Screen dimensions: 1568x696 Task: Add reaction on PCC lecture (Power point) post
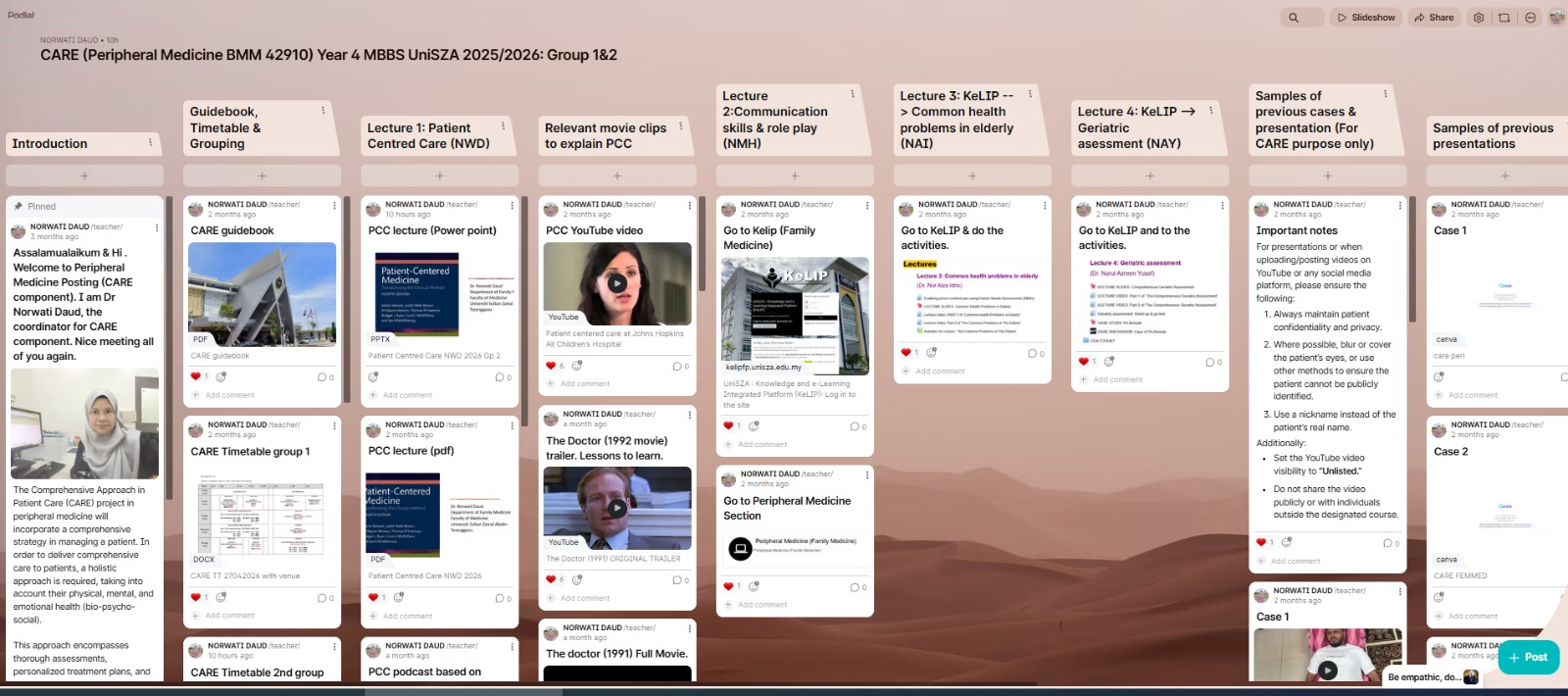(373, 377)
